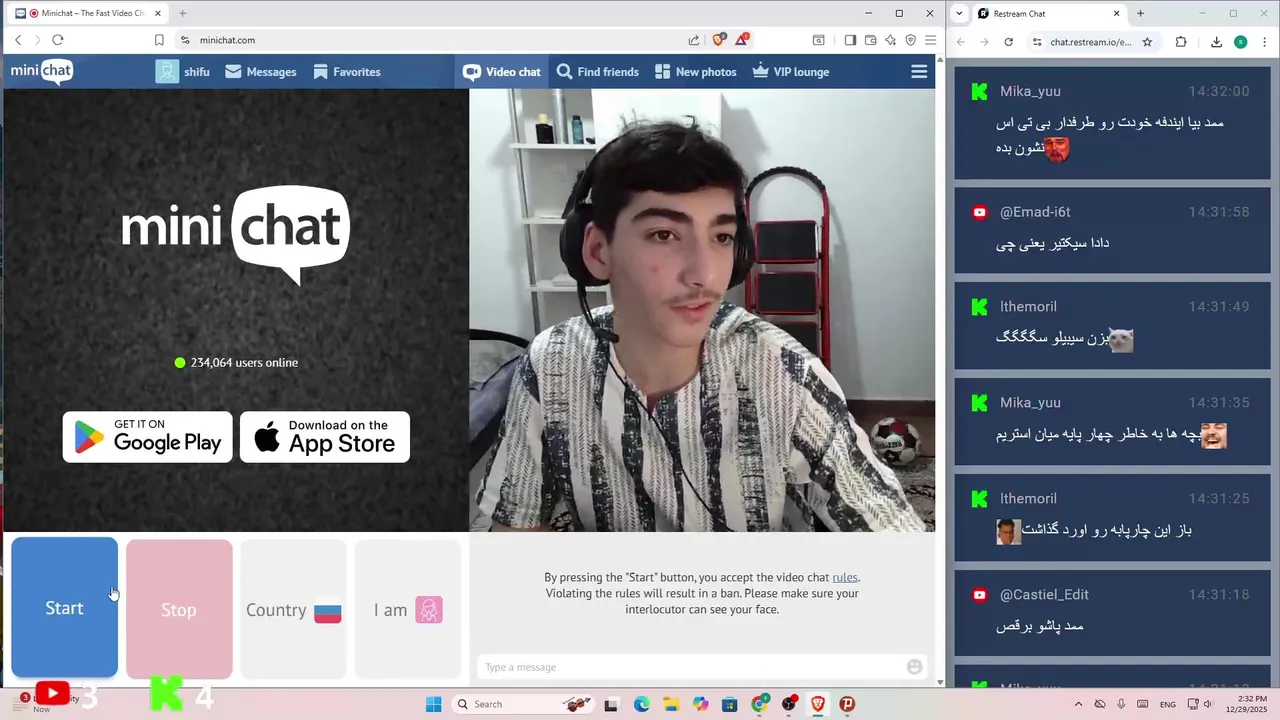Reload the Restream Chat page
1280x720 pixels.
[x=1008, y=42]
